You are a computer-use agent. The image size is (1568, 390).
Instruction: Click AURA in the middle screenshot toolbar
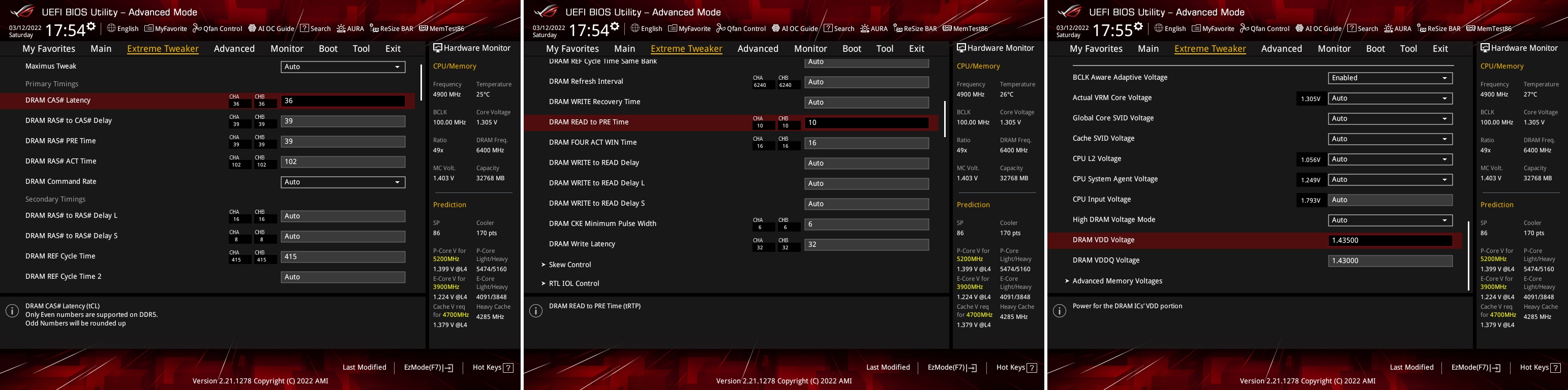[x=874, y=28]
